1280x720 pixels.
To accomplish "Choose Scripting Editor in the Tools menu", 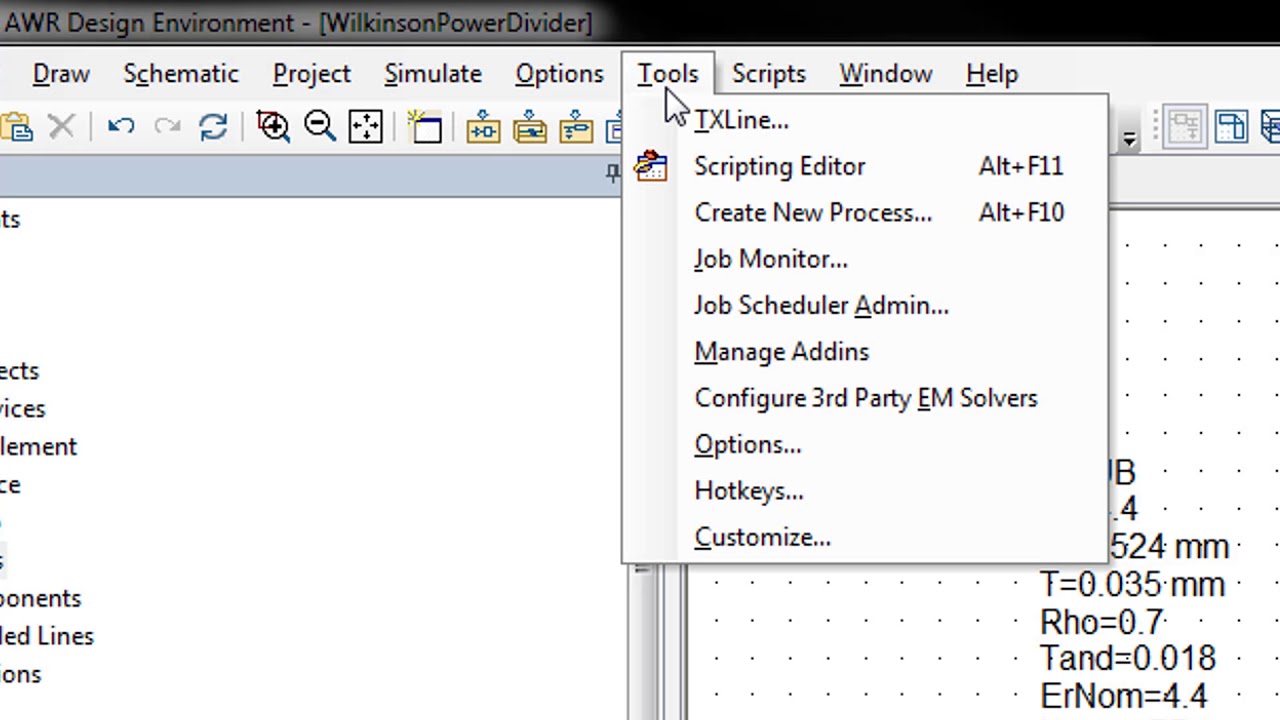I will (865, 166).
